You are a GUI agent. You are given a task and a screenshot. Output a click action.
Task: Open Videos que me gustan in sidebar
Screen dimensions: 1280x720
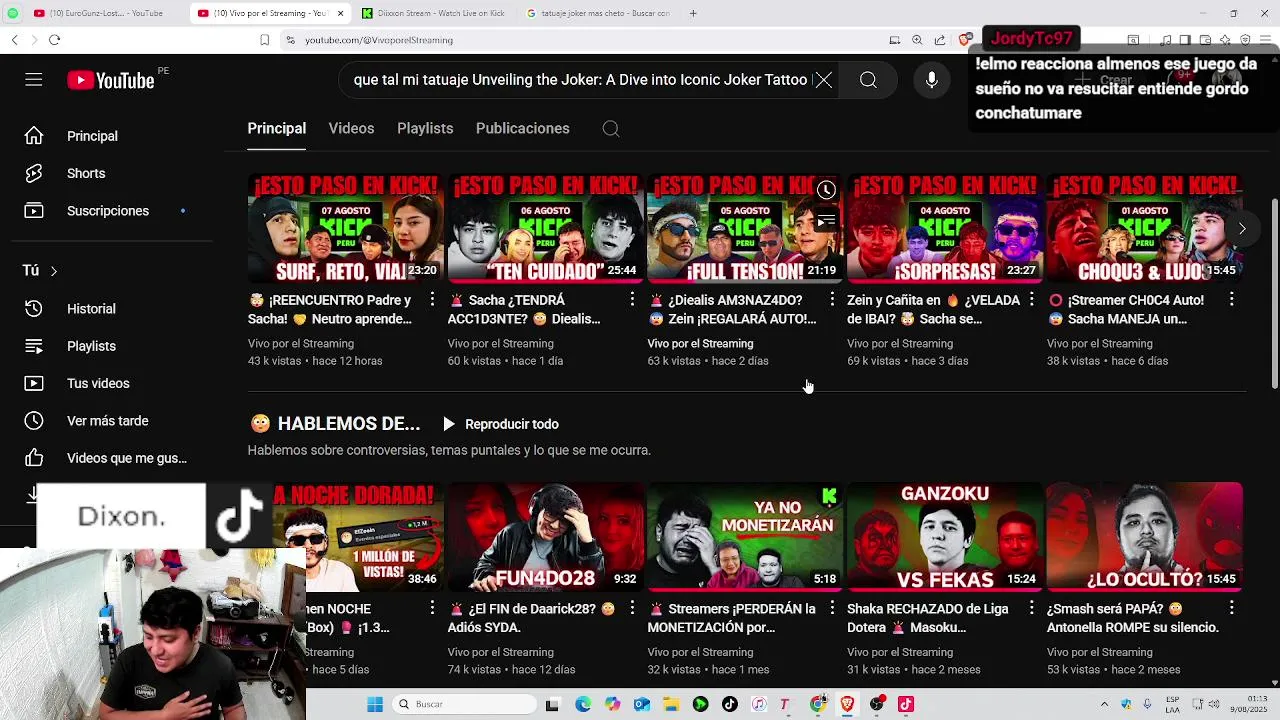pyautogui.click(x=126, y=458)
